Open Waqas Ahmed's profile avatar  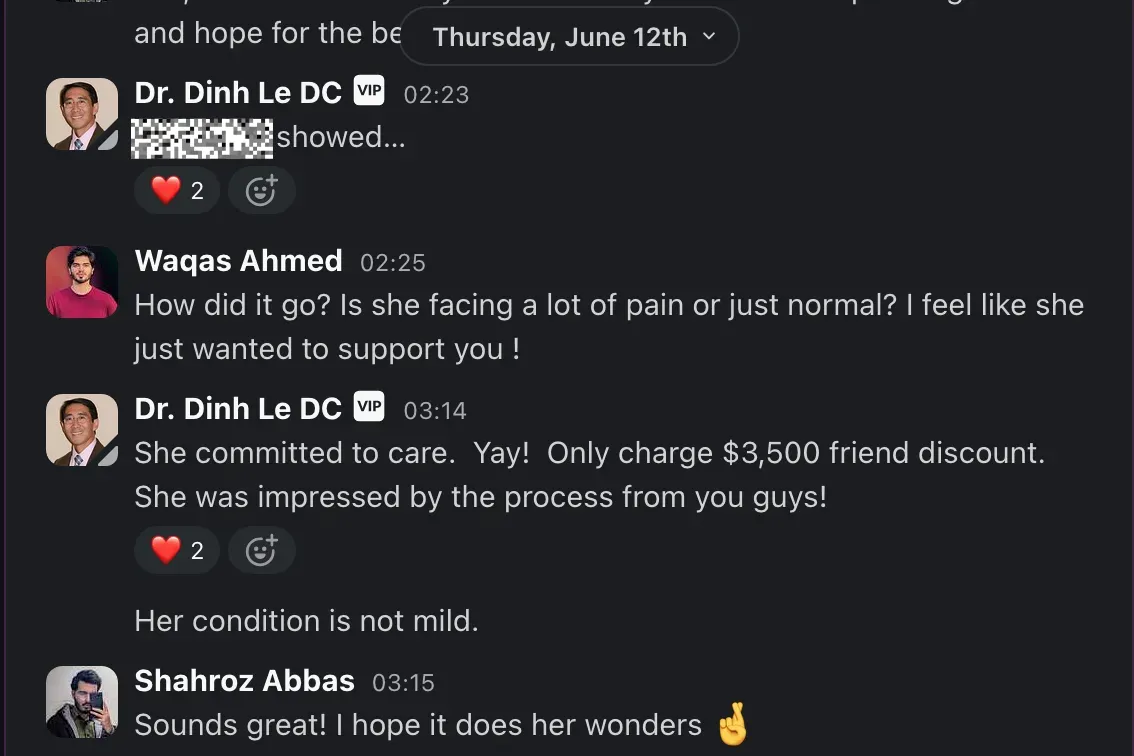pos(82,282)
